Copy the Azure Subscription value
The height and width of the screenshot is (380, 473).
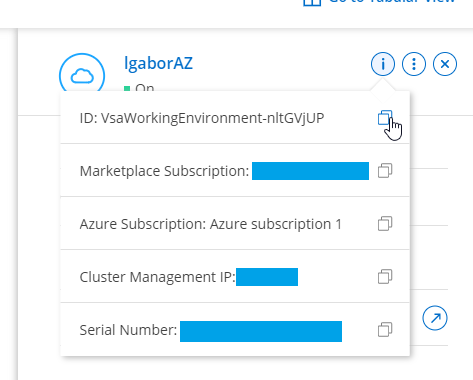coord(385,224)
